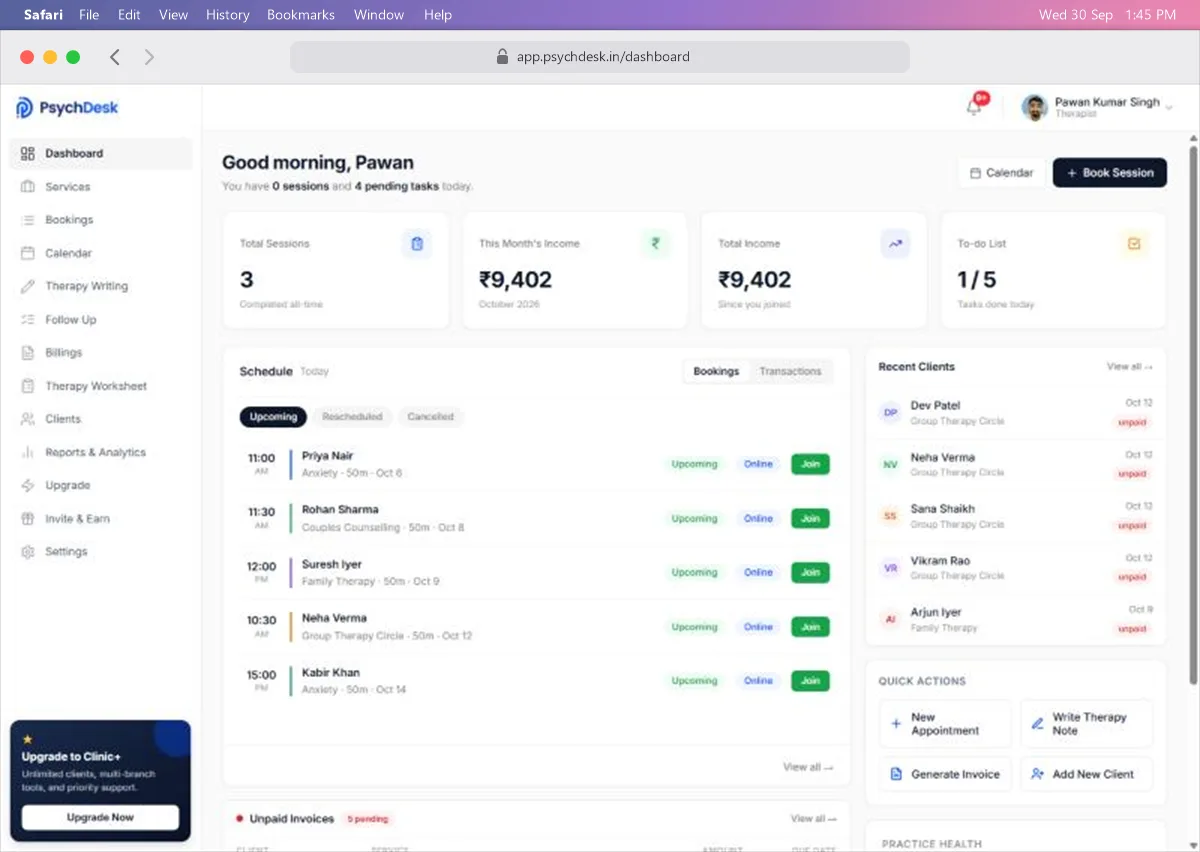Screen dimensions: 1200x852
Task: Open the Safari Window menu
Action: tap(379, 15)
